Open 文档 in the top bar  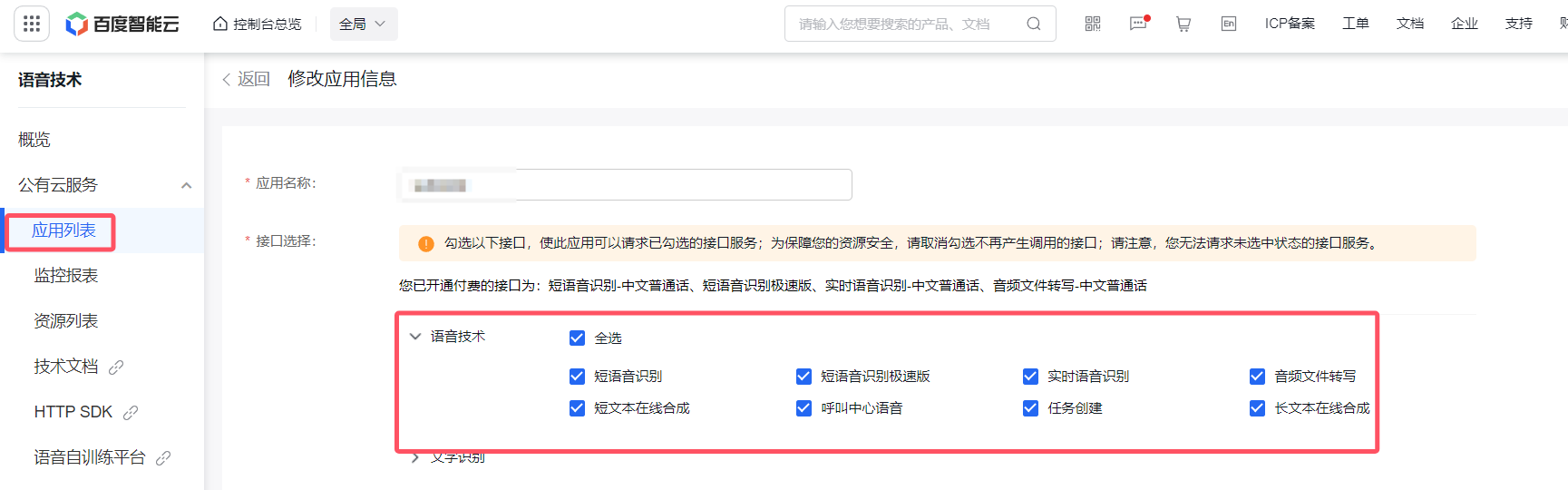tap(1410, 24)
